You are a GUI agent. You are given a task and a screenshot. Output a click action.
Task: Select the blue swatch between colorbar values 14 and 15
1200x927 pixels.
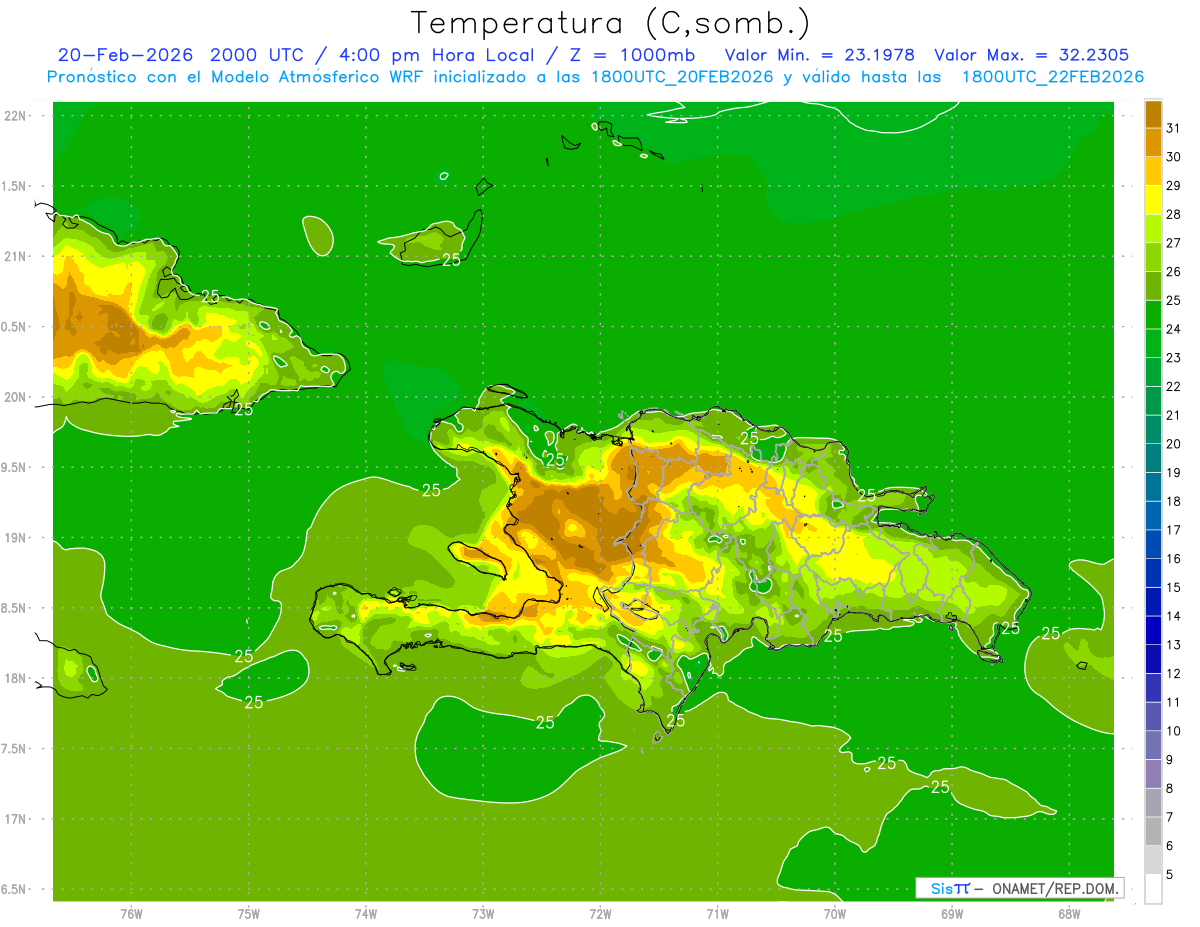click(1153, 602)
